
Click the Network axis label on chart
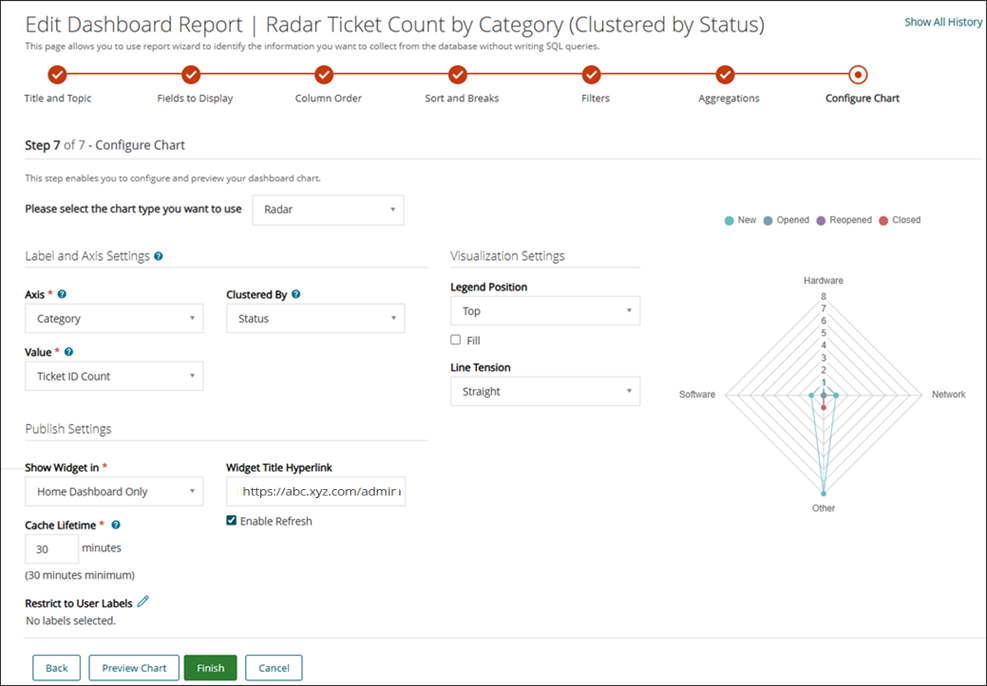click(949, 395)
